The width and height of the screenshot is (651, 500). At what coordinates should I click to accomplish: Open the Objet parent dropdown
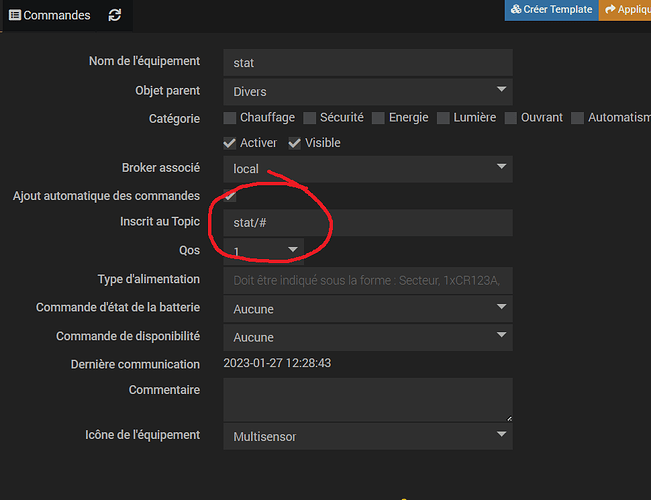click(368, 91)
